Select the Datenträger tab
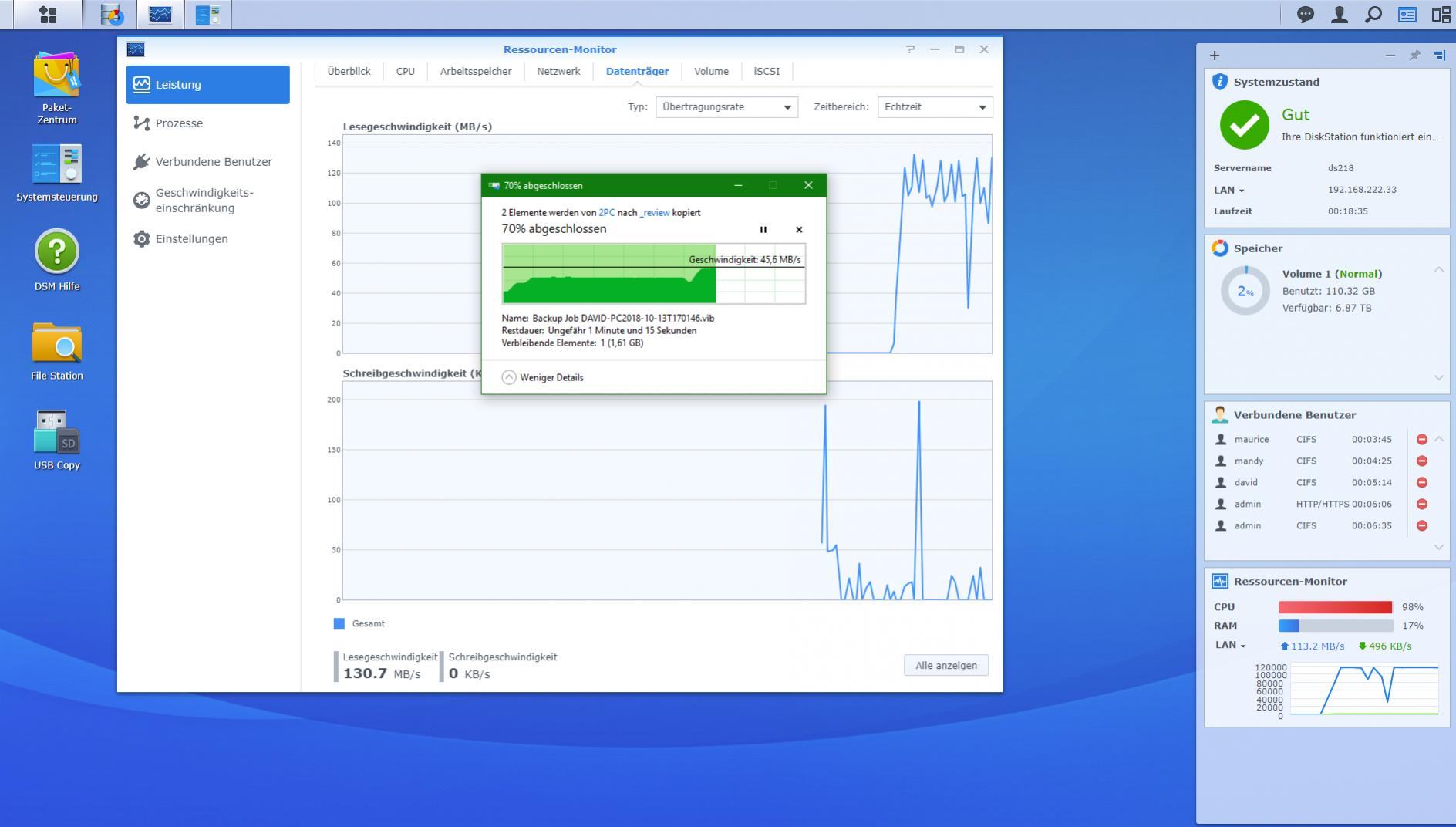This screenshot has height=827, width=1456. 637,71
